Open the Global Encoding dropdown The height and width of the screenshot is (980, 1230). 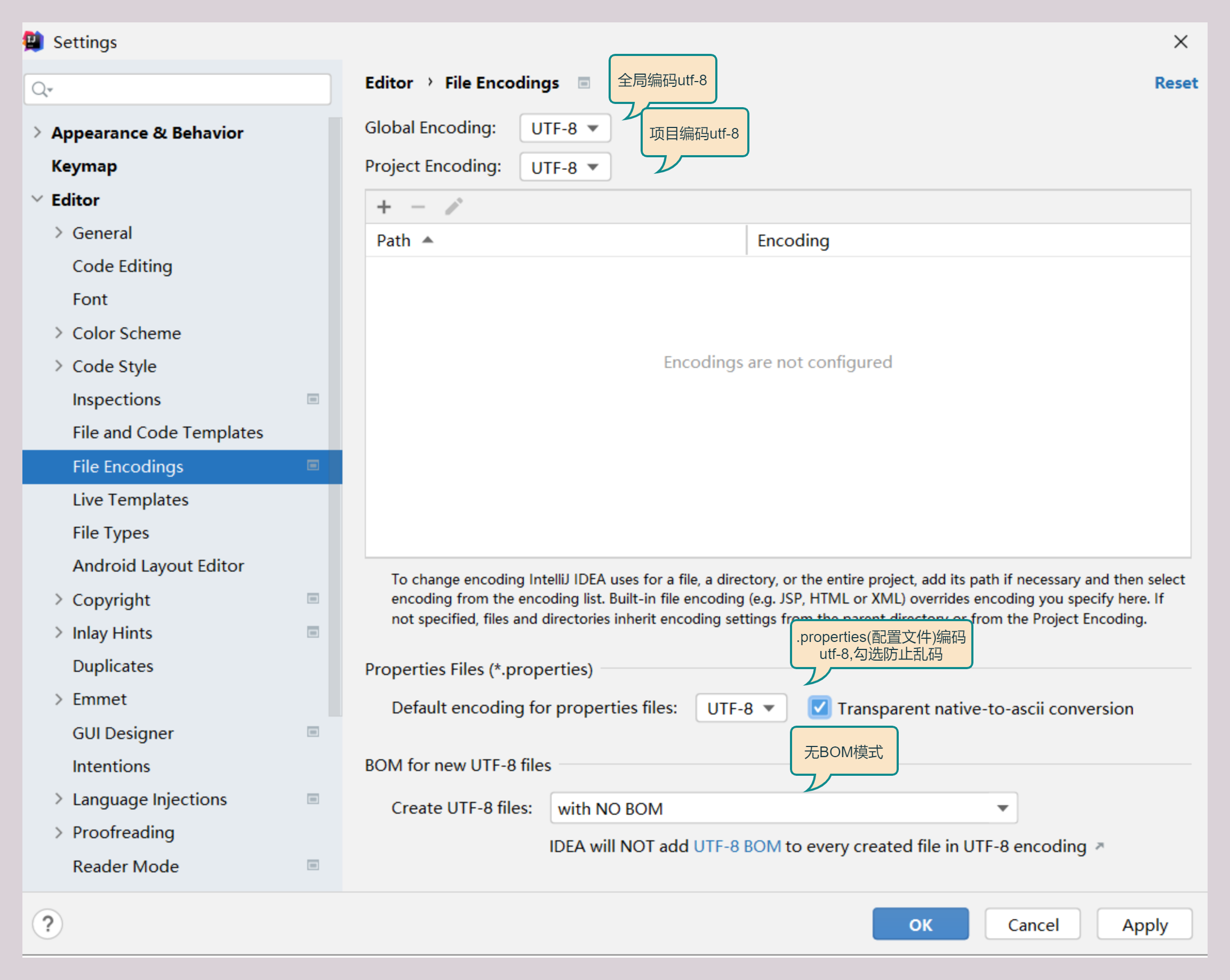point(565,128)
